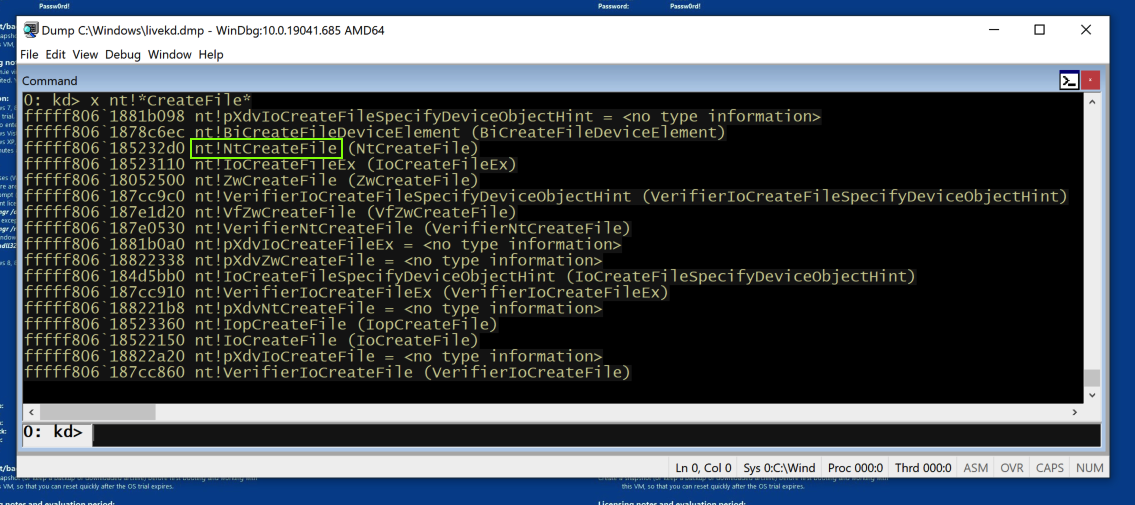Click the nt!ZwCreateFile symbol line
Viewport: 1135px width, 505px height.
click(x=250, y=180)
